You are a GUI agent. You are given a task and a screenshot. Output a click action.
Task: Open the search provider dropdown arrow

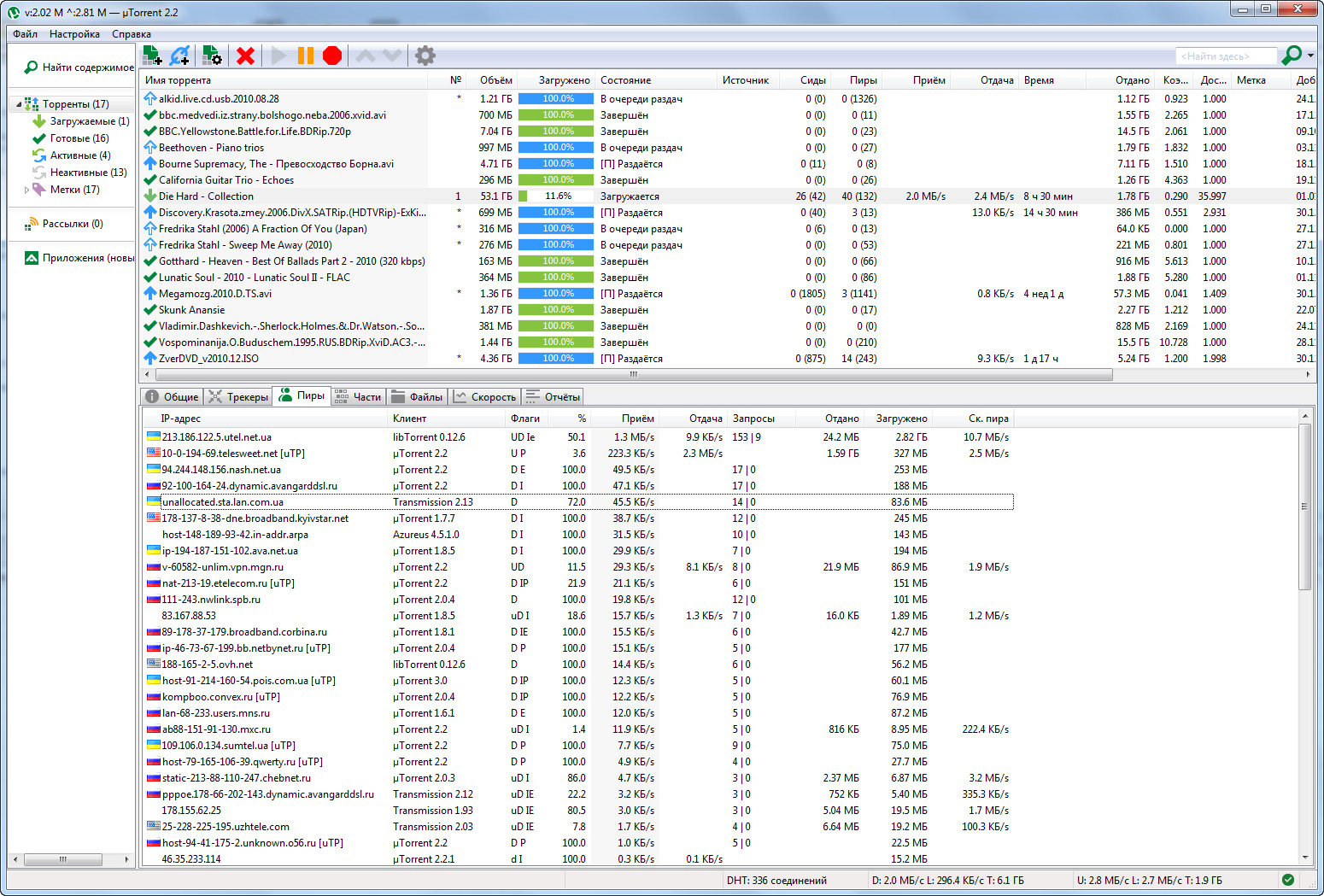click(1310, 56)
